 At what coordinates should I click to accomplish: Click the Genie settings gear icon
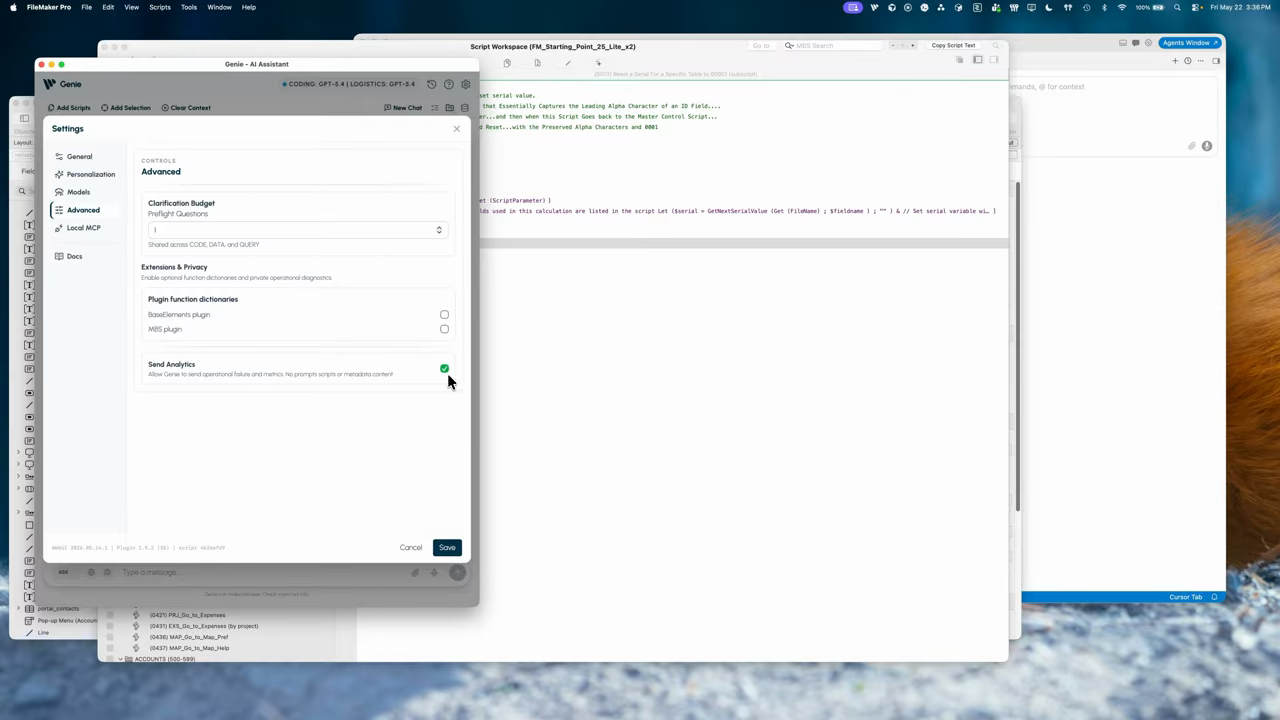coord(465,84)
